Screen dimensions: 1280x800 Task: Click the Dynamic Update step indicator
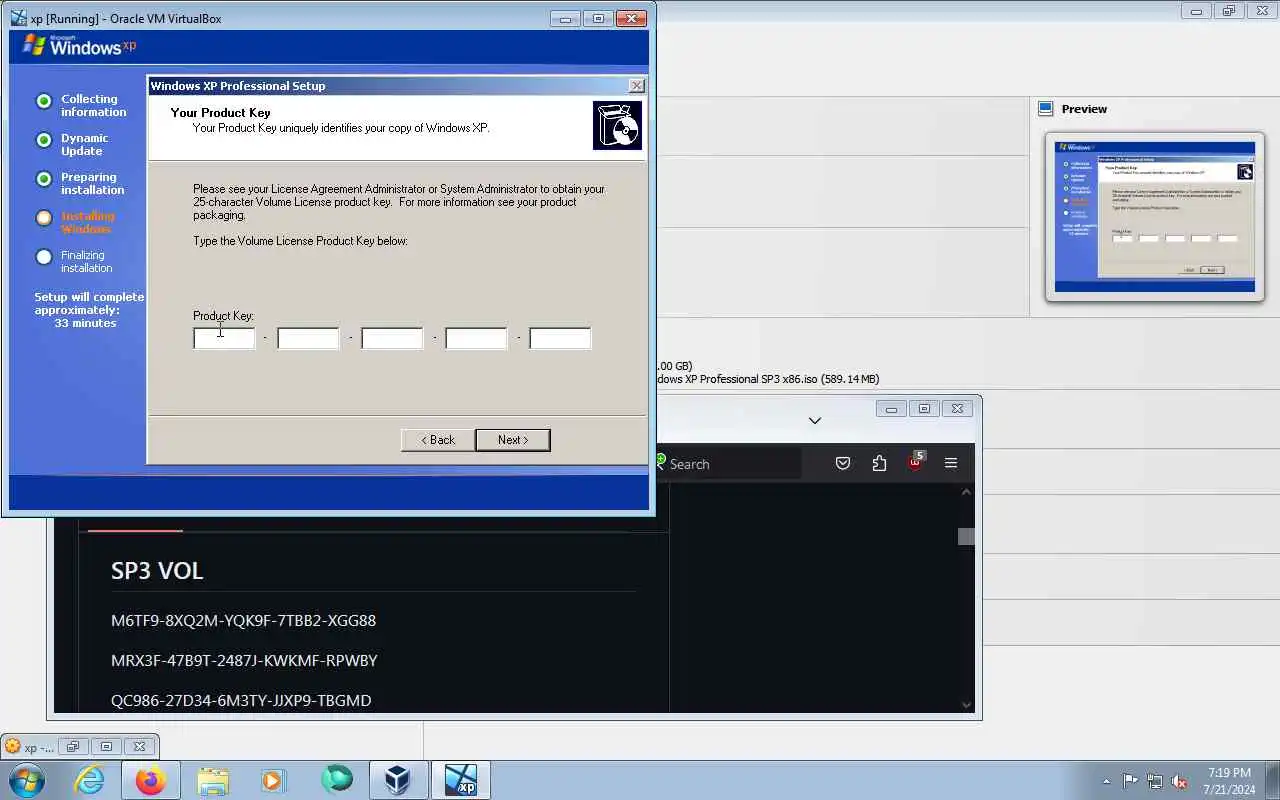pyautogui.click(x=44, y=140)
